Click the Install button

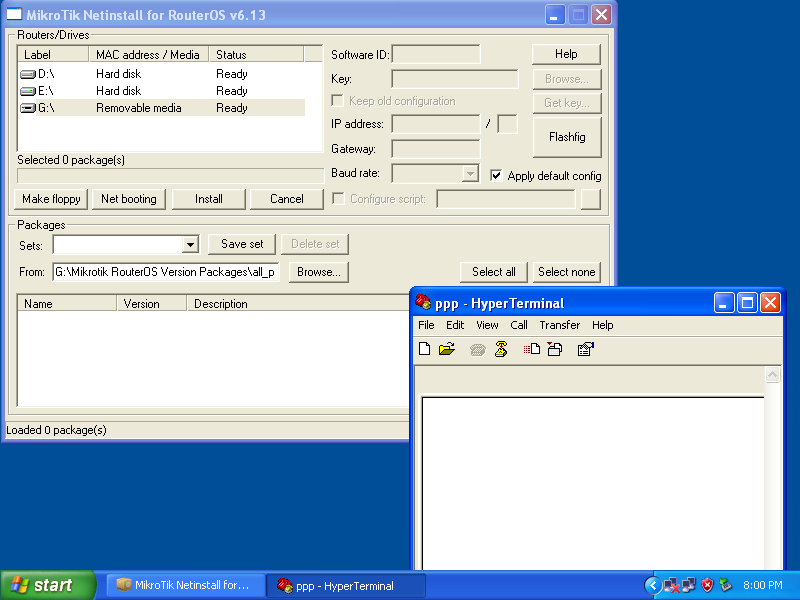coord(209,199)
